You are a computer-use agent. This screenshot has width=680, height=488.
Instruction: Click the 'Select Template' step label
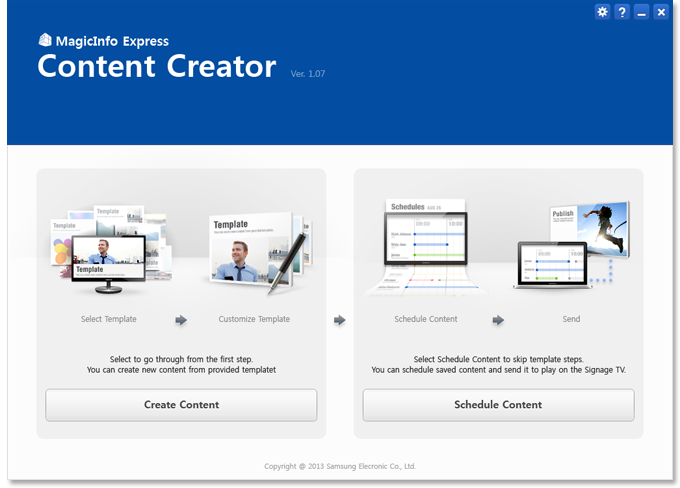[x=108, y=319]
